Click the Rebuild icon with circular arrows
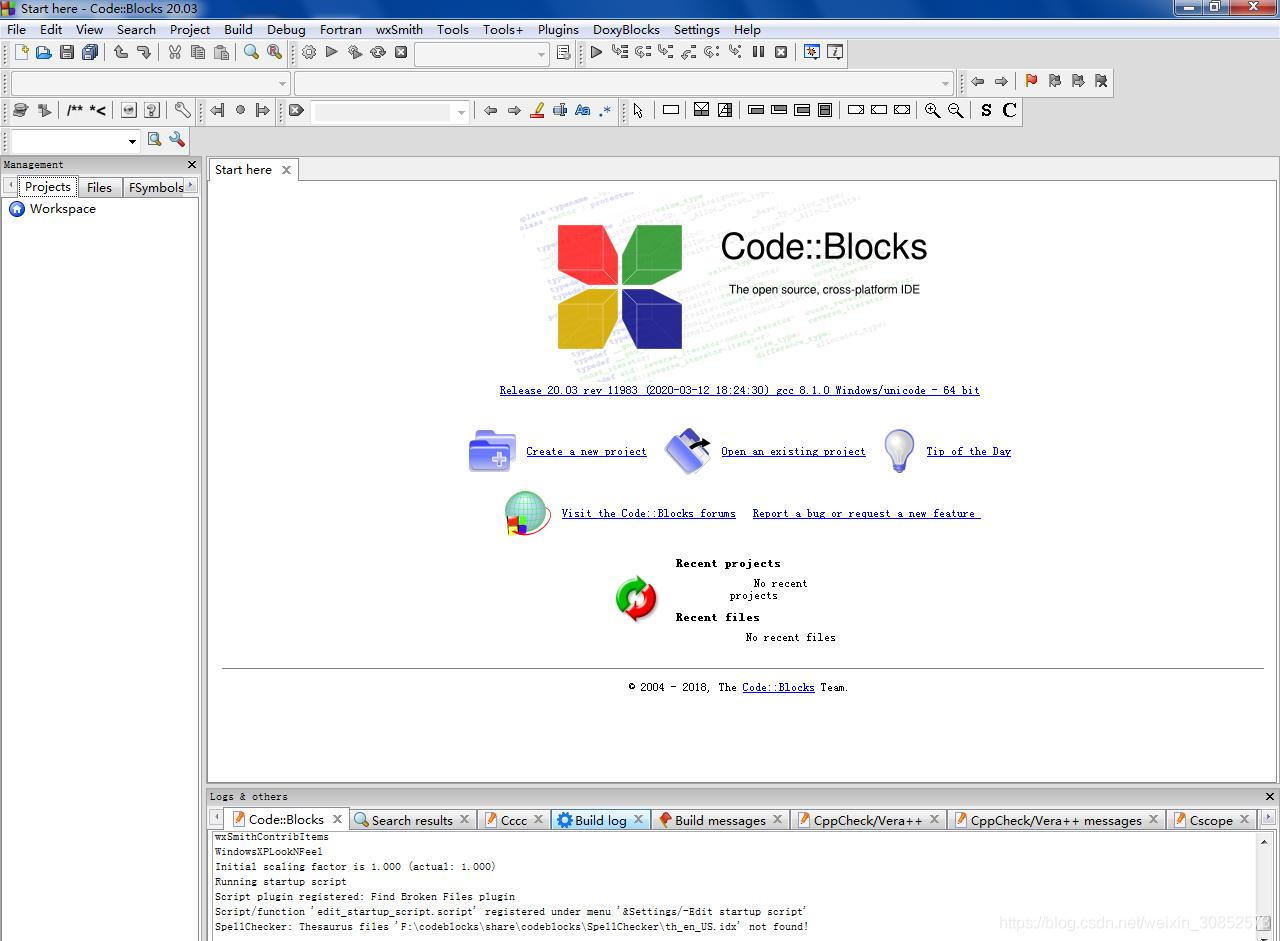This screenshot has height=941, width=1280. (x=378, y=52)
